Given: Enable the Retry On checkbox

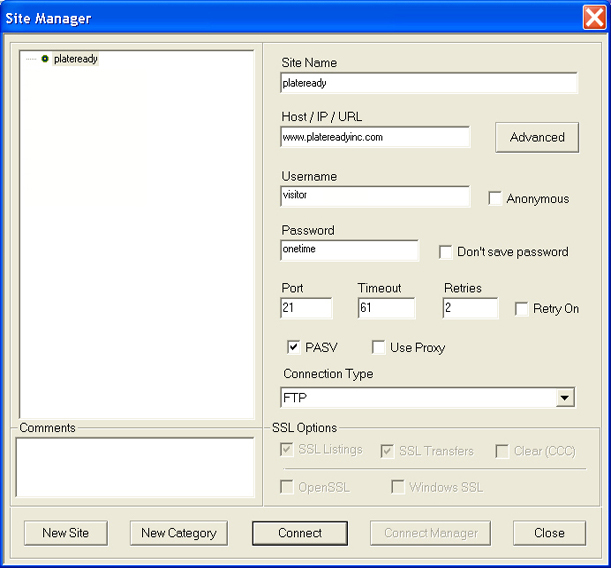Looking at the screenshot, I should coord(521,309).
